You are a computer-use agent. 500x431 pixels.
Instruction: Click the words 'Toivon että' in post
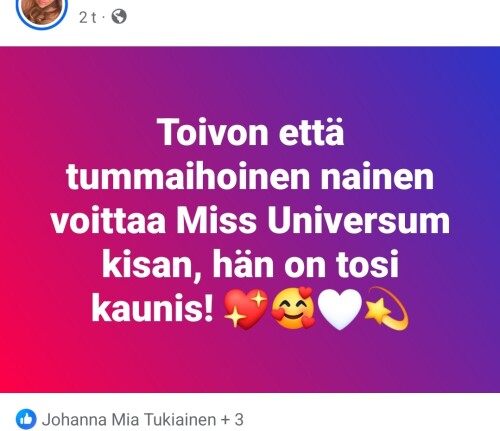tap(250, 132)
